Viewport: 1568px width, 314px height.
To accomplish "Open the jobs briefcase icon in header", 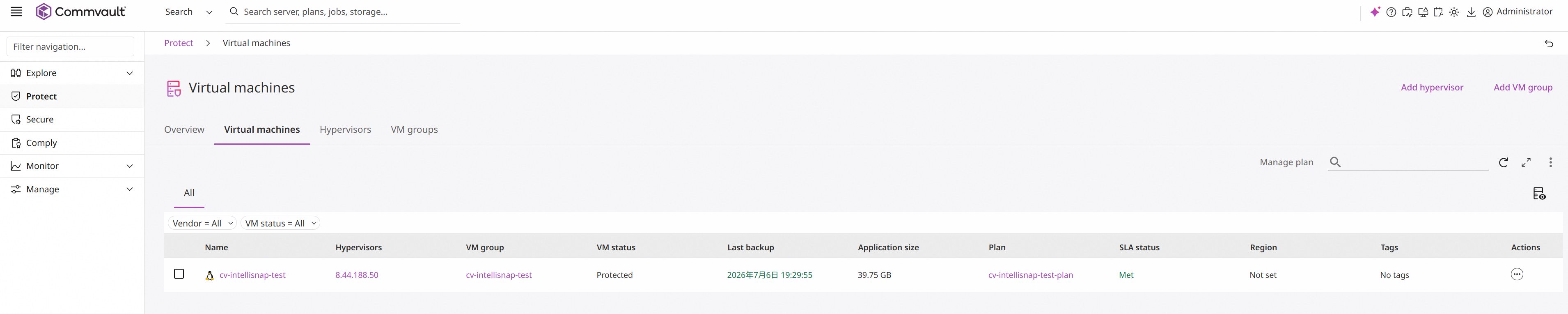I will coord(1408,12).
